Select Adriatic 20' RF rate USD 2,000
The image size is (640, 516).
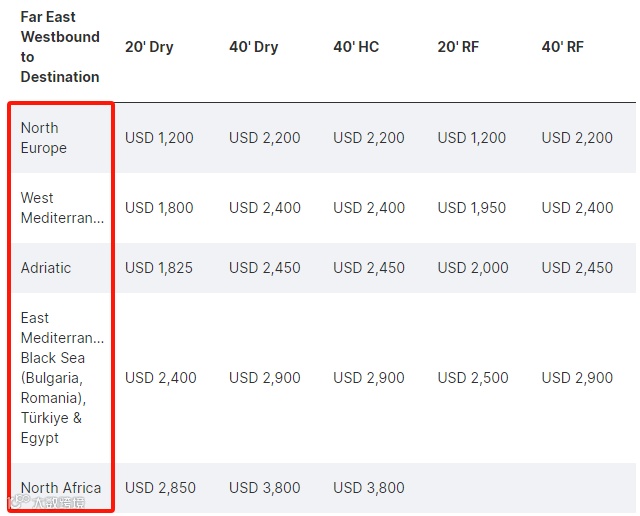(473, 268)
